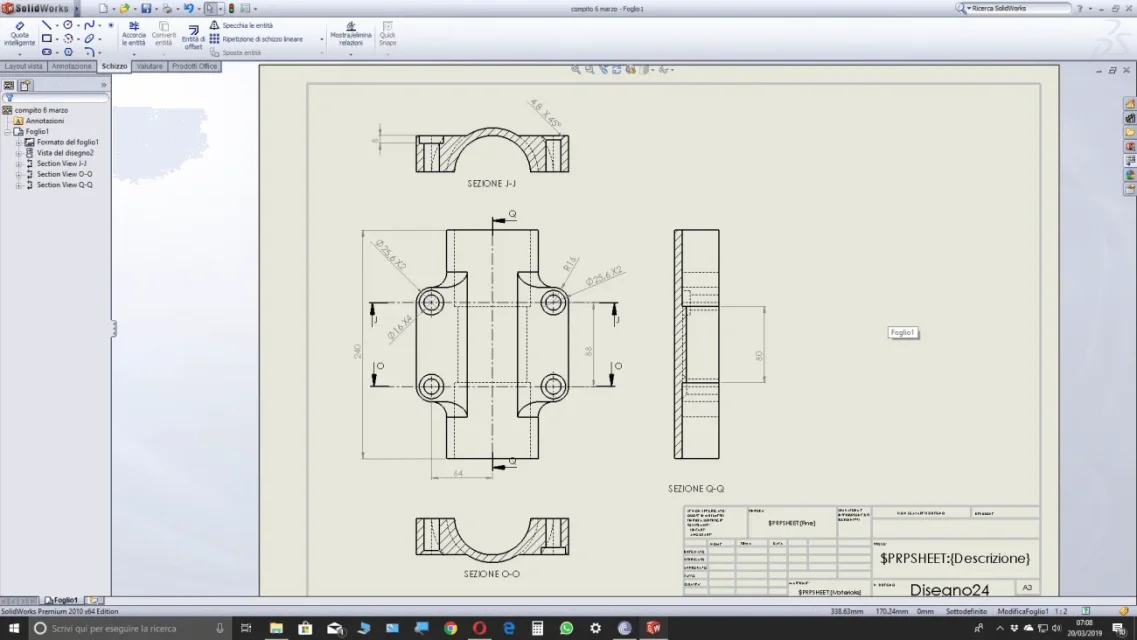Open Accorcia le entità dropdown arrow
The height and width of the screenshot is (640, 1137).
134,54
